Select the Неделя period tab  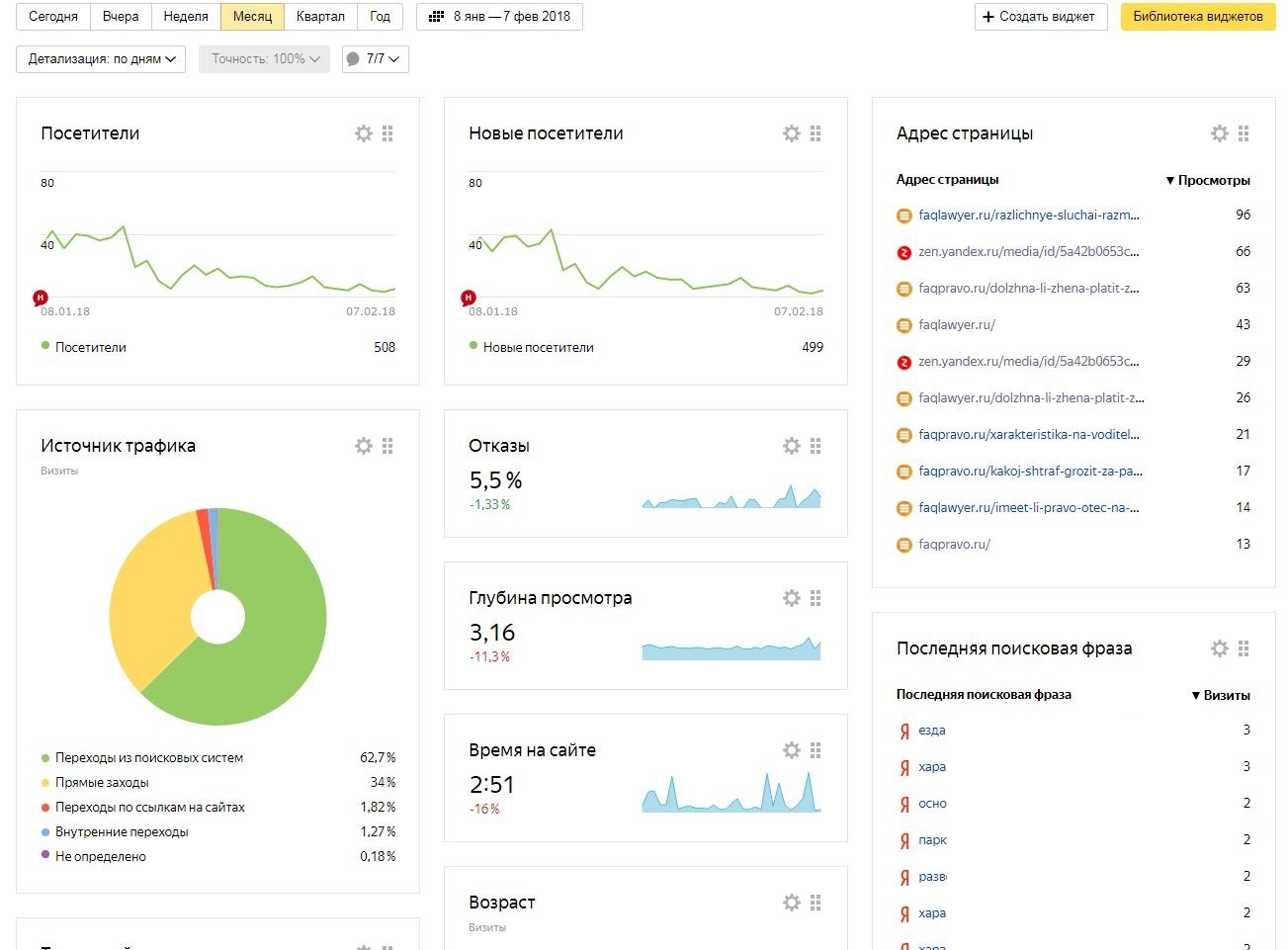186,17
